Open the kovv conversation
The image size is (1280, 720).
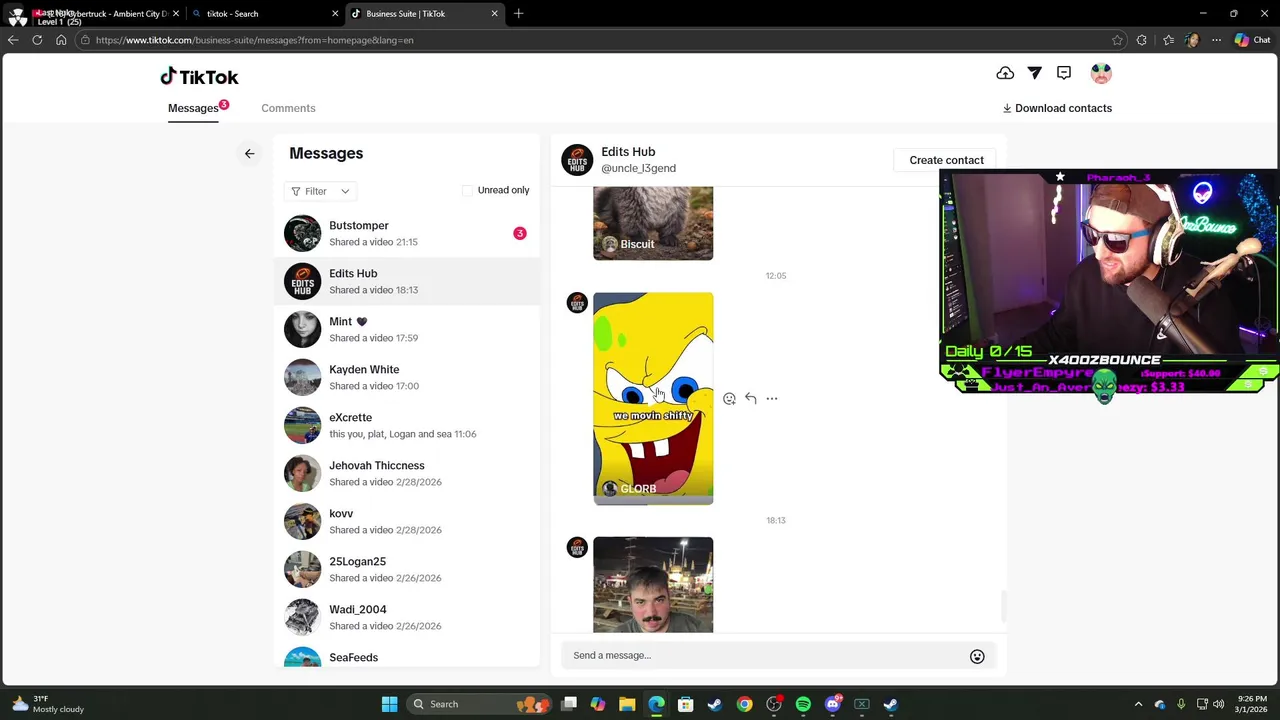point(407,521)
